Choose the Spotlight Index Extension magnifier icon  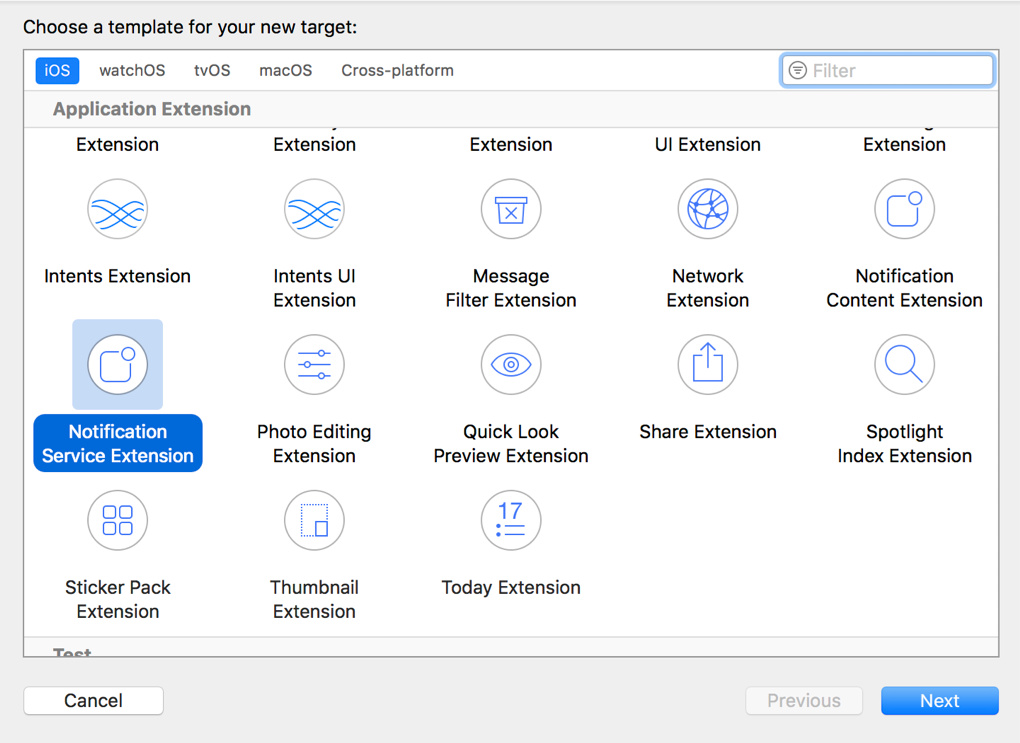coord(904,365)
